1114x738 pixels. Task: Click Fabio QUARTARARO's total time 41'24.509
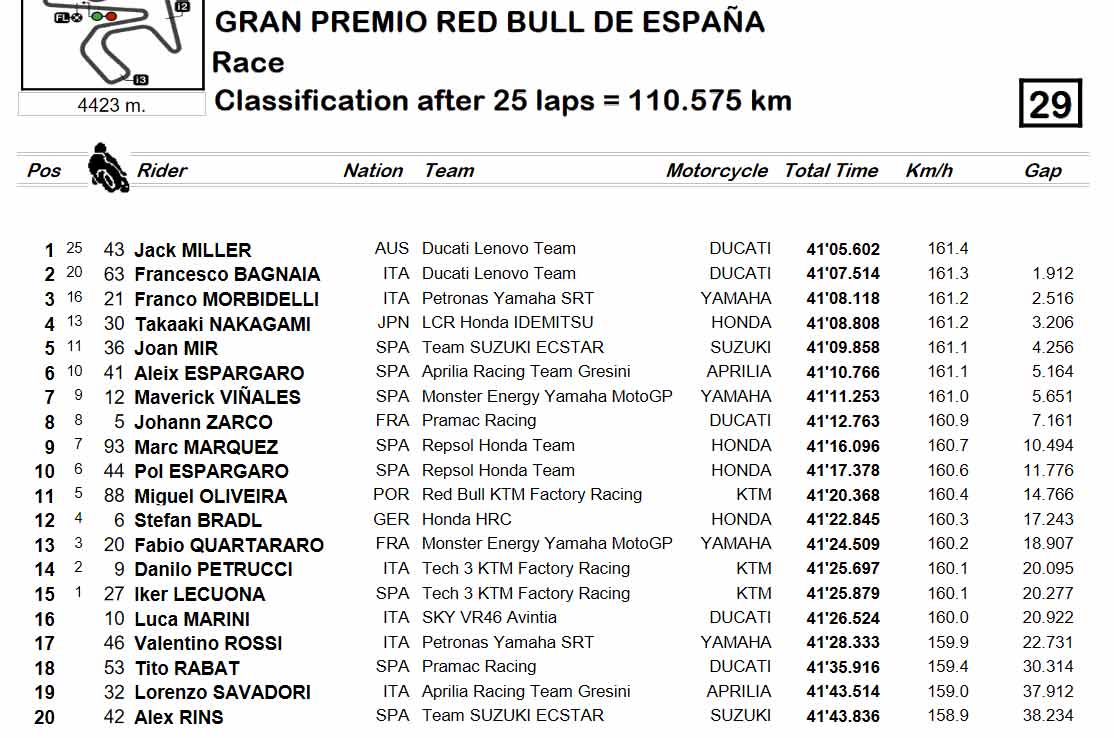tap(843, 545)
